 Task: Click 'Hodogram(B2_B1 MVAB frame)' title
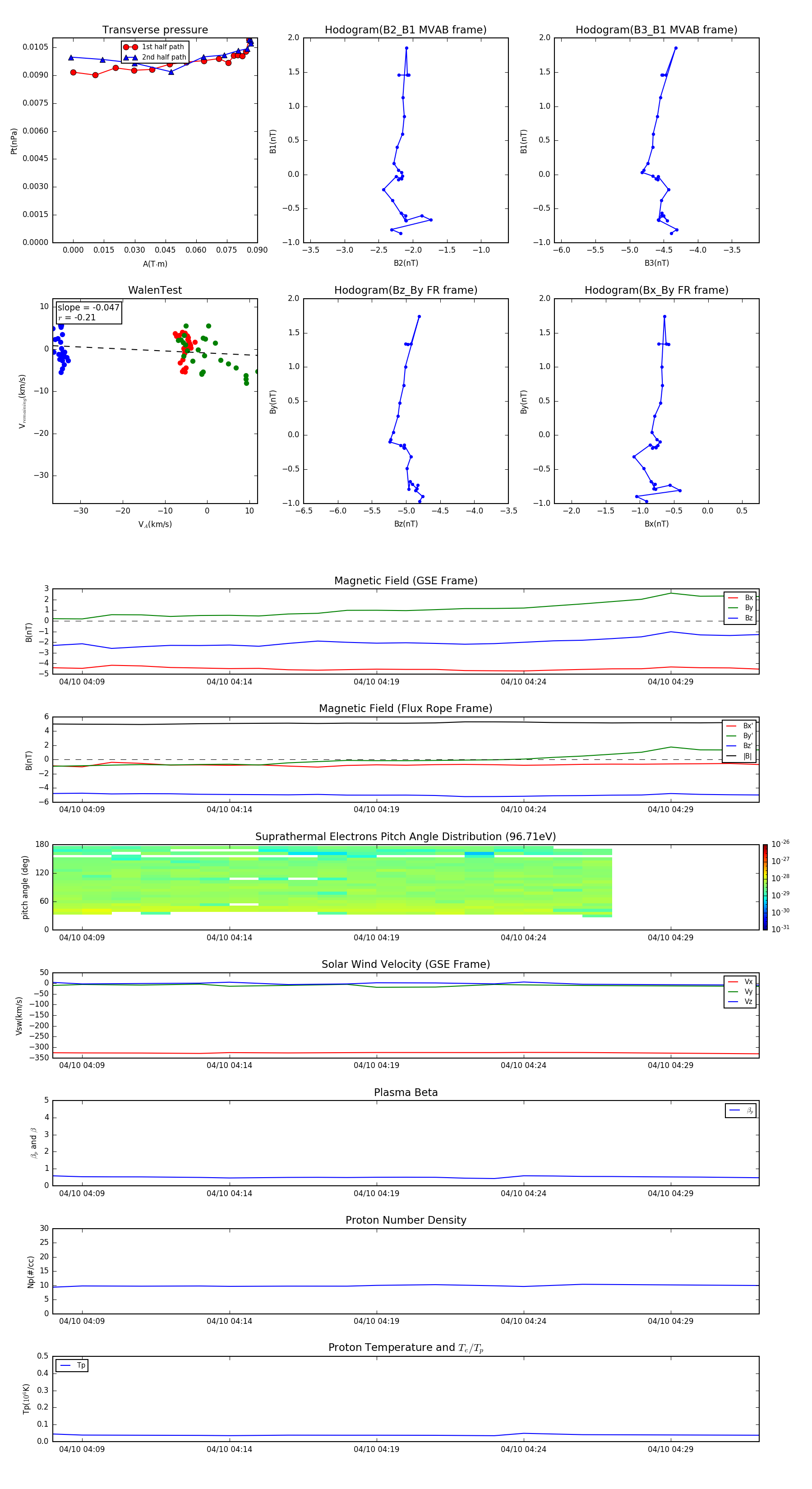pyautogui.click(x=406, y=29)
